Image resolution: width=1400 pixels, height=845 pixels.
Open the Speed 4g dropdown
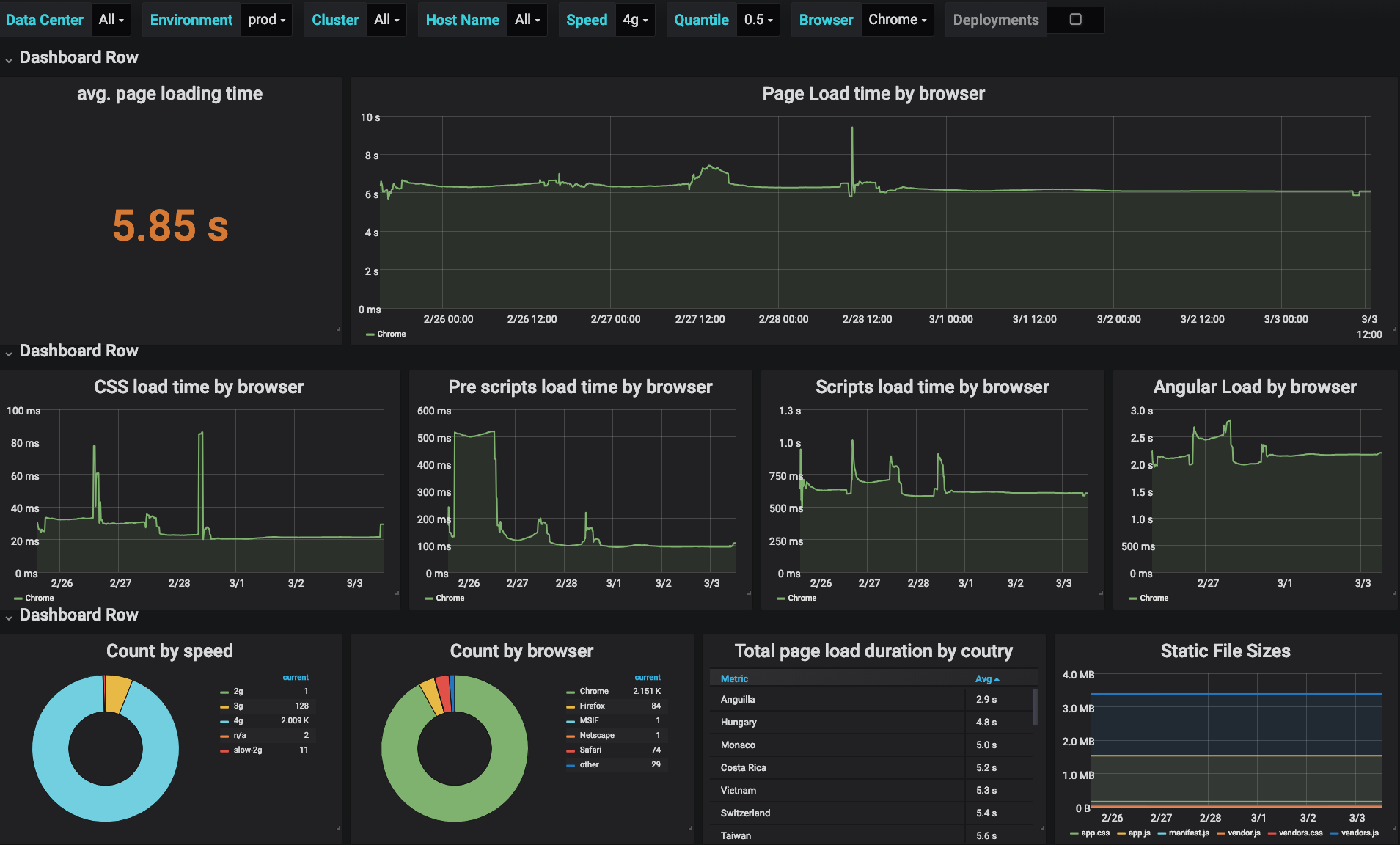[x=635, y=20]
